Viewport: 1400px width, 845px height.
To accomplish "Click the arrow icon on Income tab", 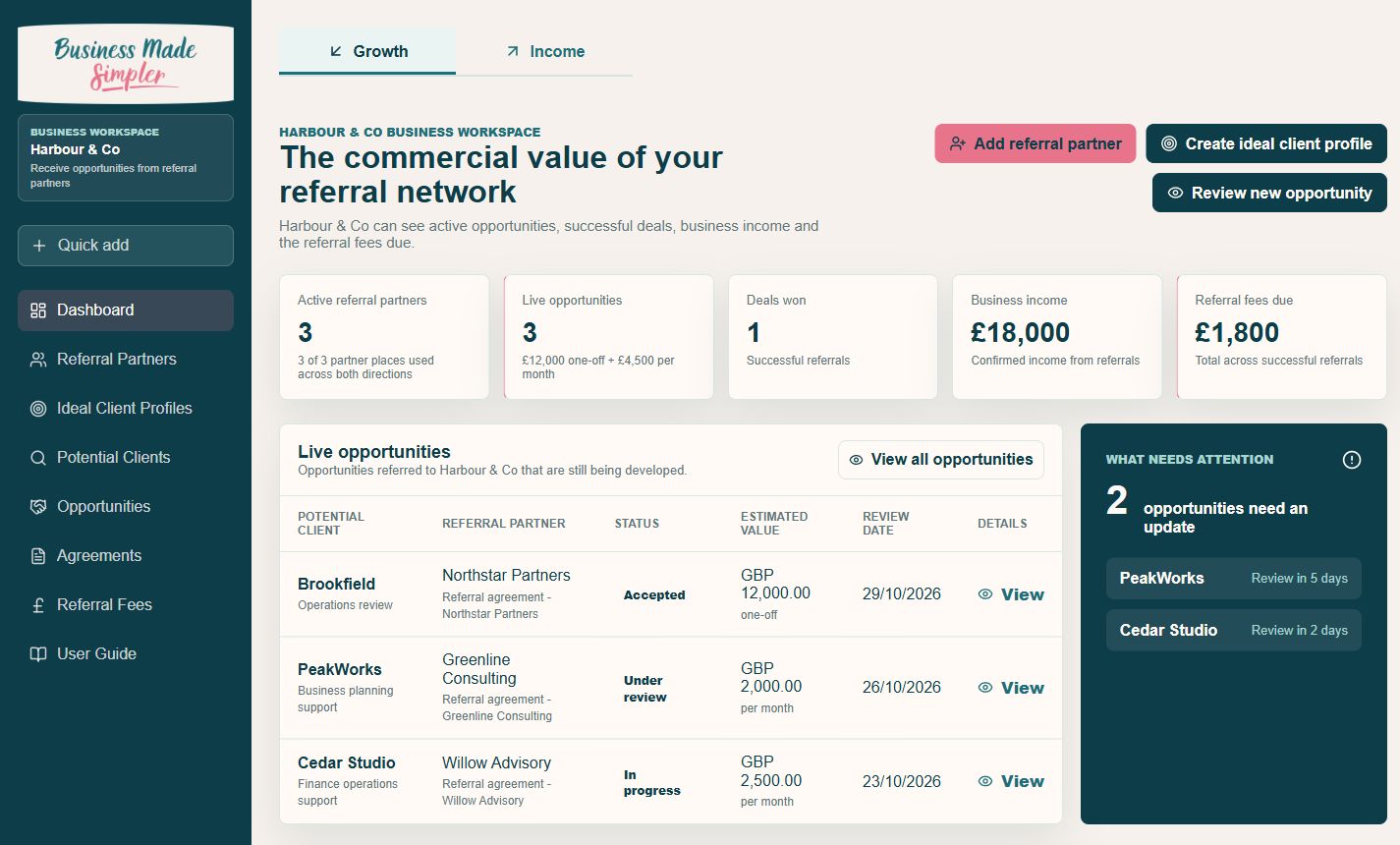I will (513, 51).
